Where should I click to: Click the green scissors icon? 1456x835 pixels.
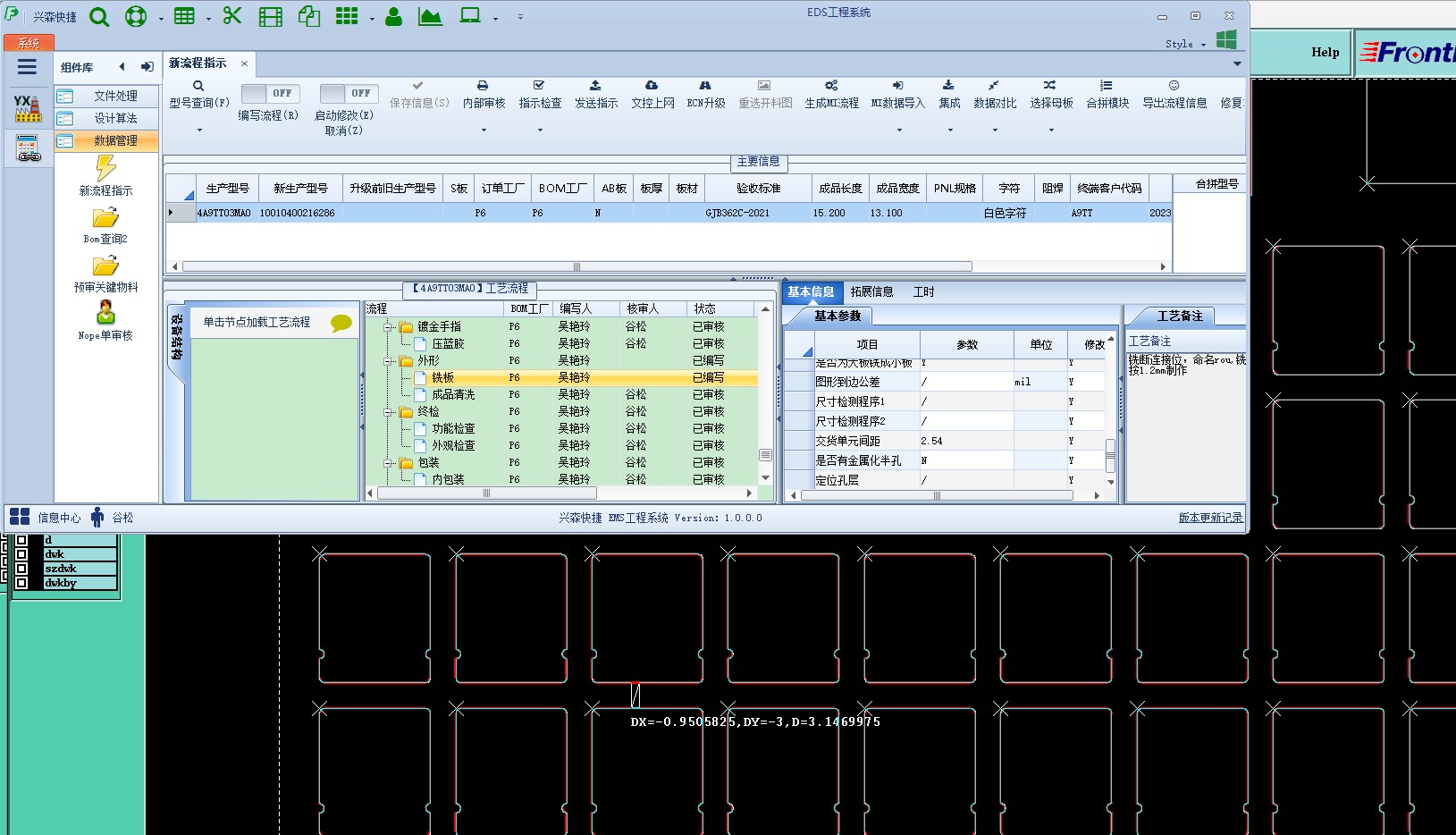[x=232, y=16]
